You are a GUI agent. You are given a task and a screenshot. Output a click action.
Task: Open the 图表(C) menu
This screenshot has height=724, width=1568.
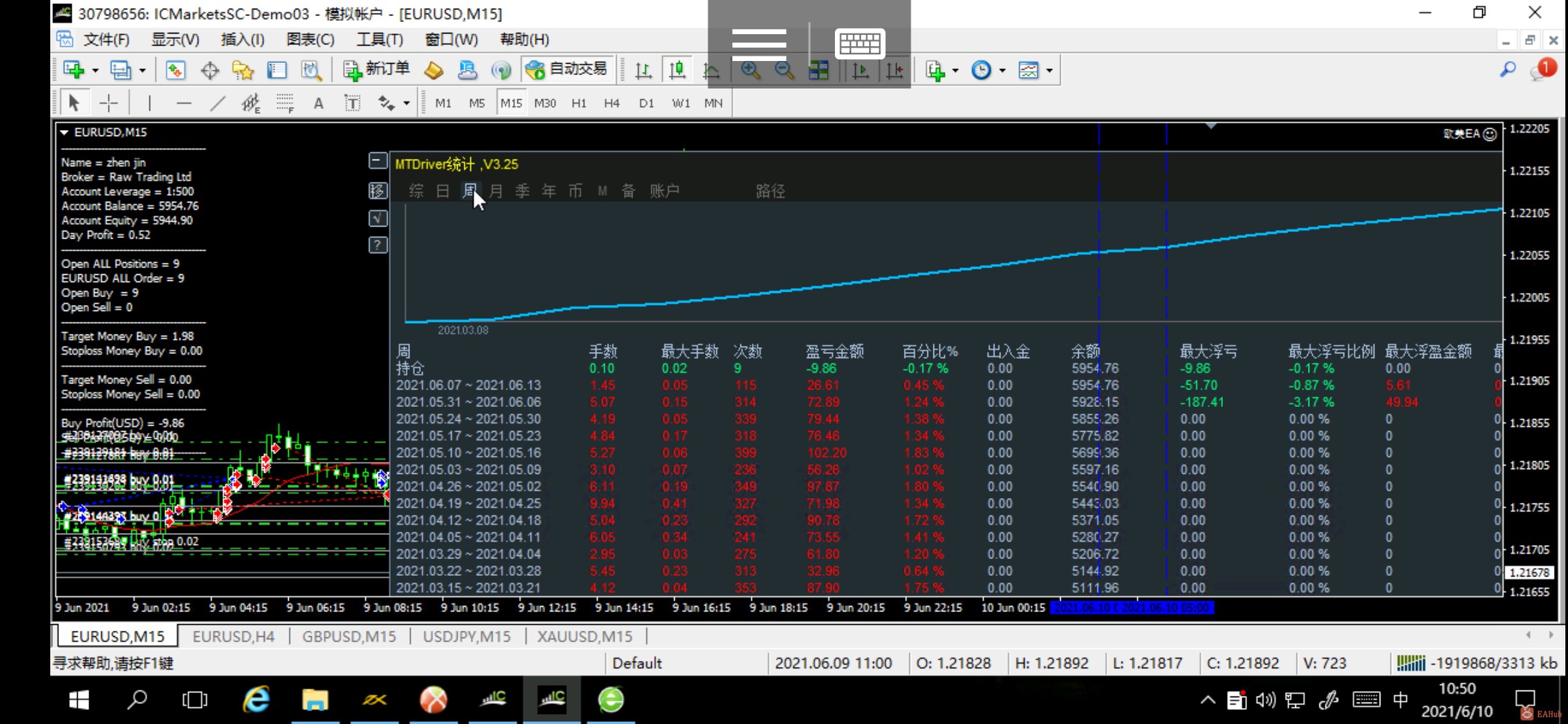tap(310, 40)
